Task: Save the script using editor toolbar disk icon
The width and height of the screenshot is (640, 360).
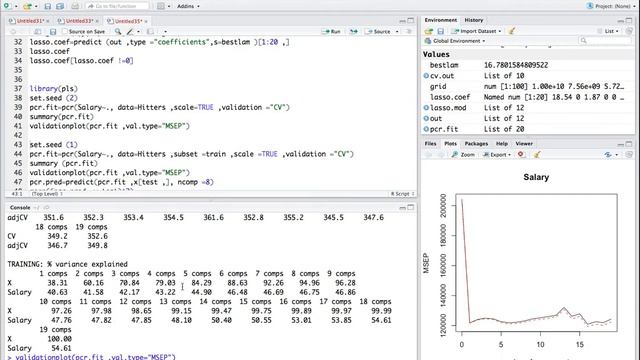Action: [x=53, y=31]
